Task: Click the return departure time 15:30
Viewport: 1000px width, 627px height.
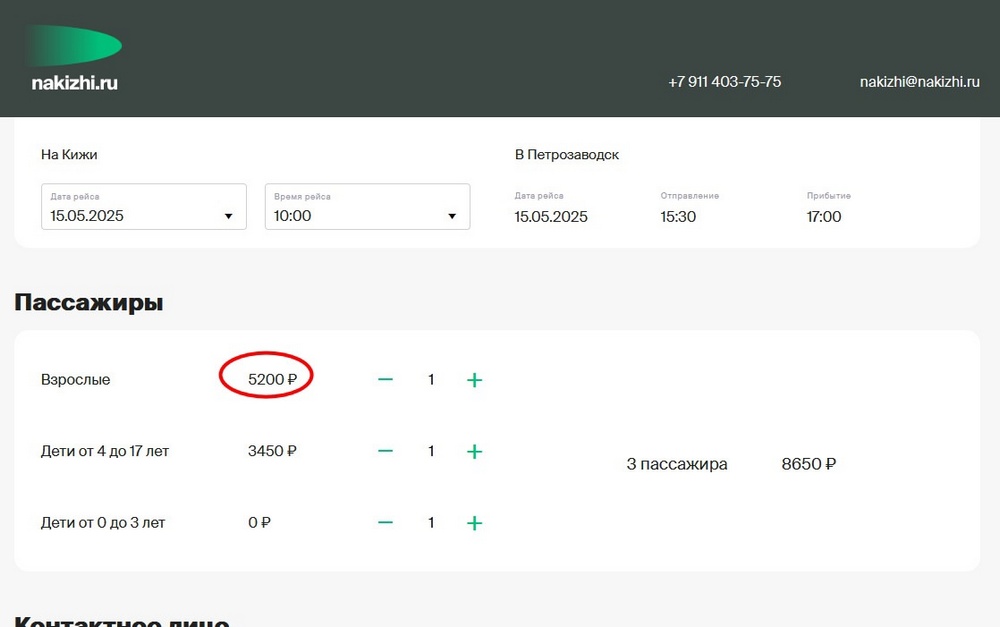Action: [x=678, y=216]
